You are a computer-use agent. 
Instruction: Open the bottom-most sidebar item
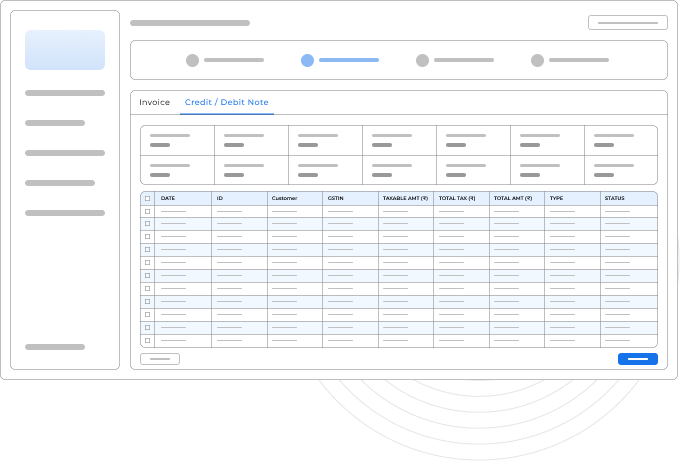click(55, 347)
